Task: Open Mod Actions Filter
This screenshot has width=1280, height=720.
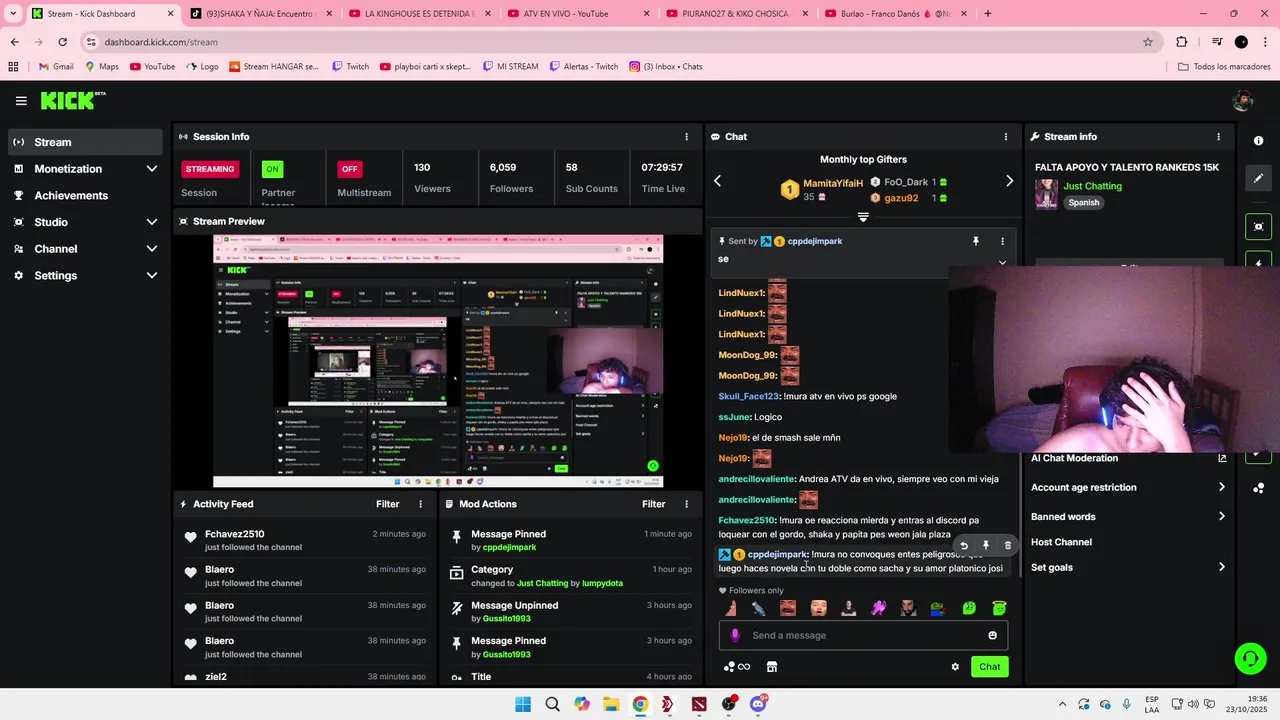Action: pos(654,504)
